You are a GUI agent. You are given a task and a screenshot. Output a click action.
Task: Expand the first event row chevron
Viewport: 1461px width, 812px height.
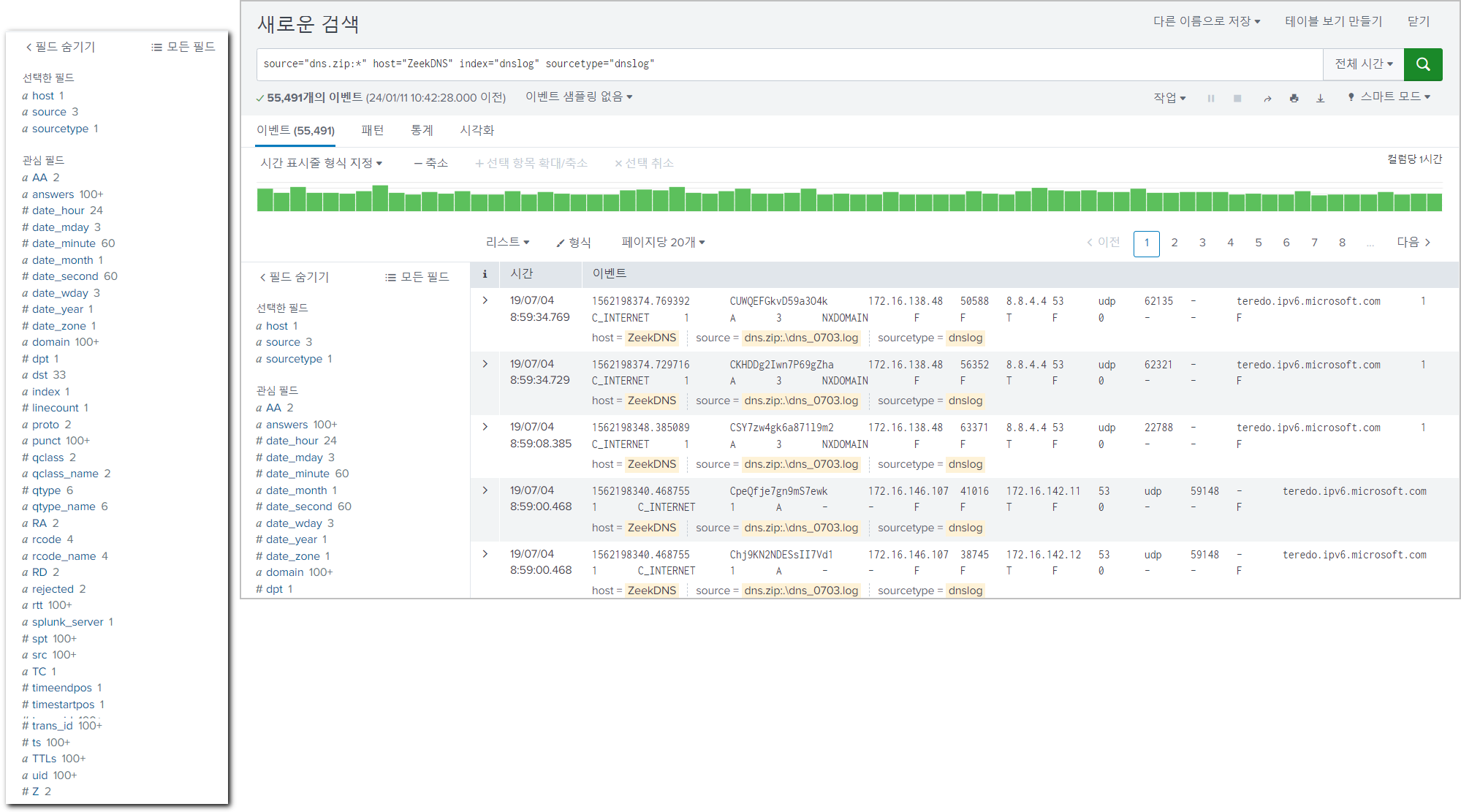(485, 300)
